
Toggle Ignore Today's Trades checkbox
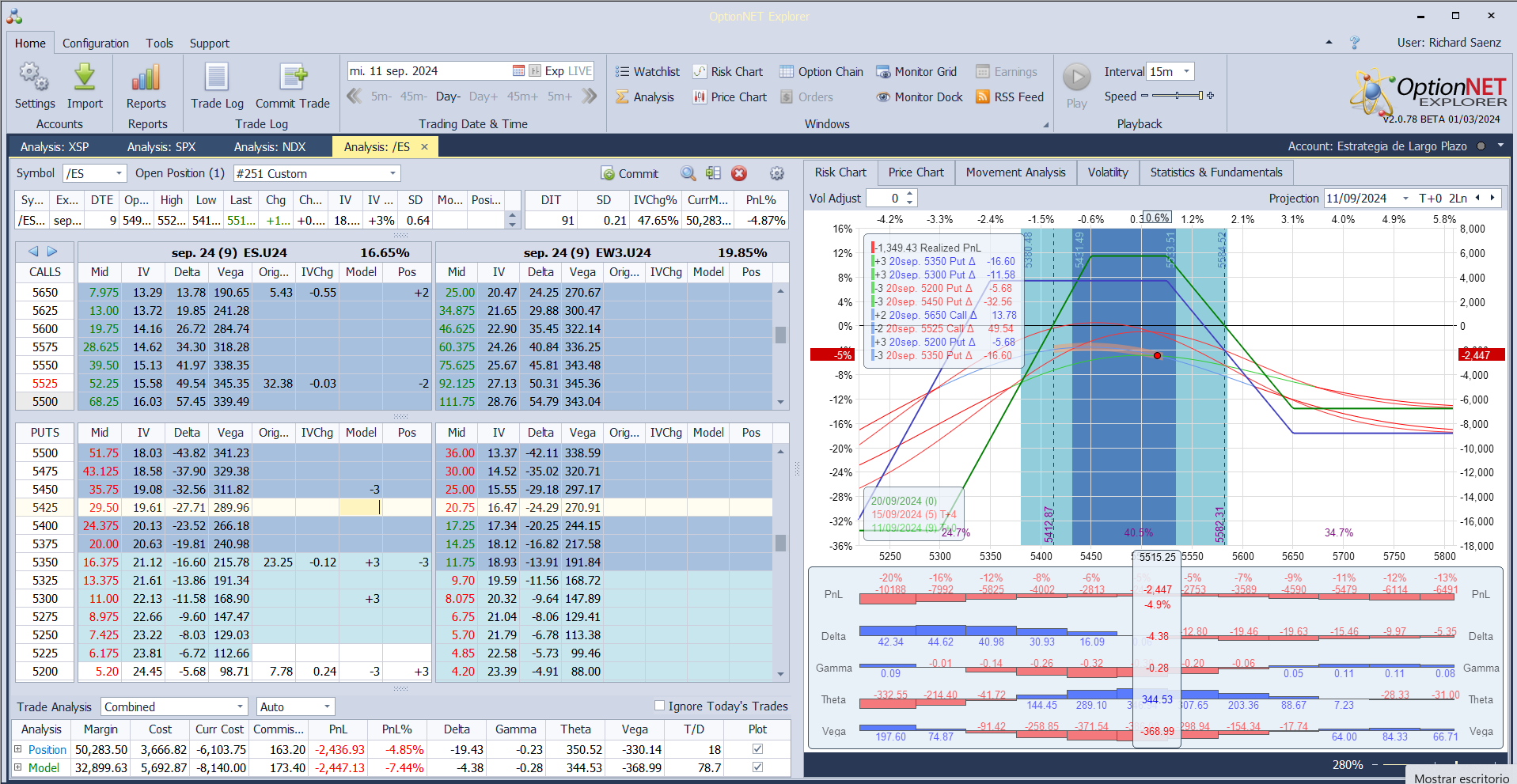pos(659,706)
